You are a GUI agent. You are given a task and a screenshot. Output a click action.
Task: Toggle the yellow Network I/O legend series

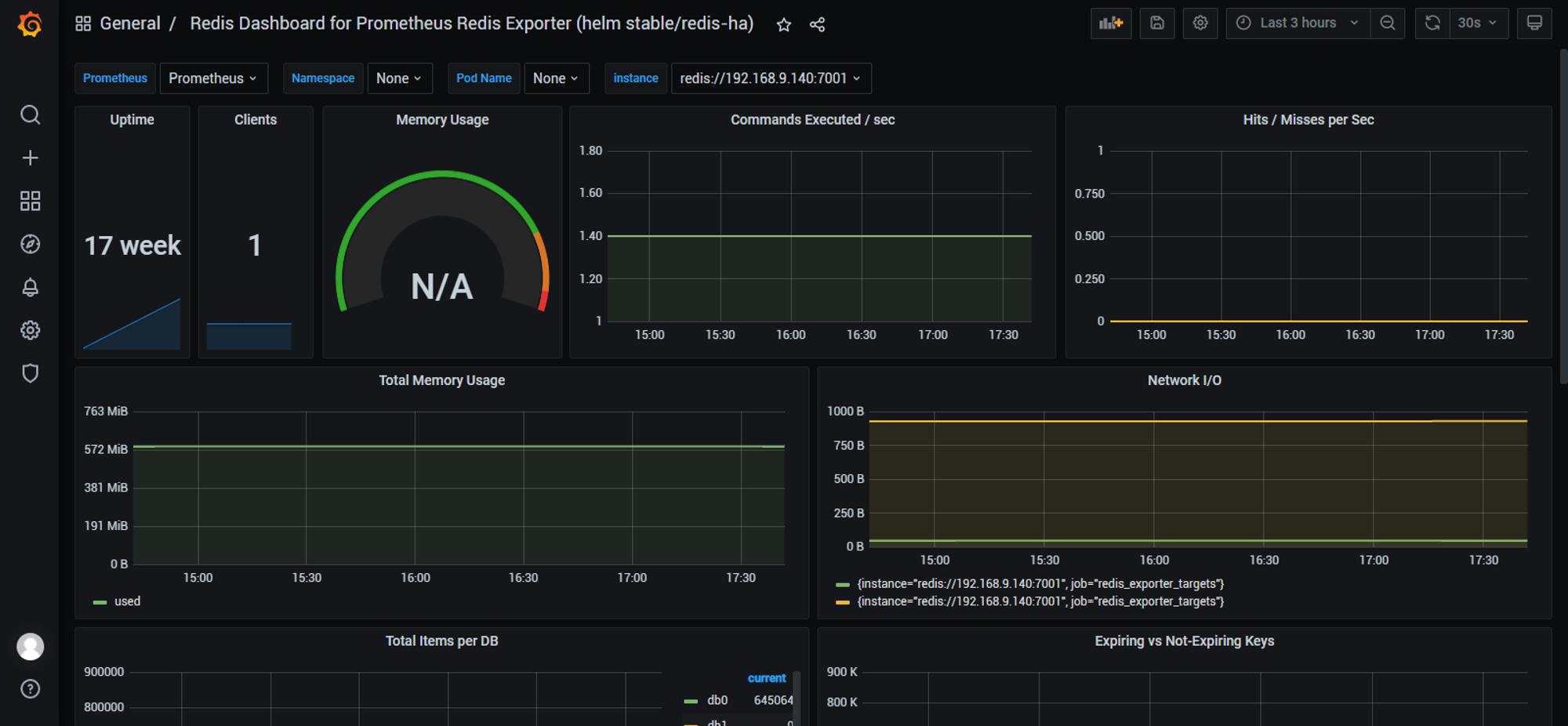pyautogui.click(x=1040, y=601)
